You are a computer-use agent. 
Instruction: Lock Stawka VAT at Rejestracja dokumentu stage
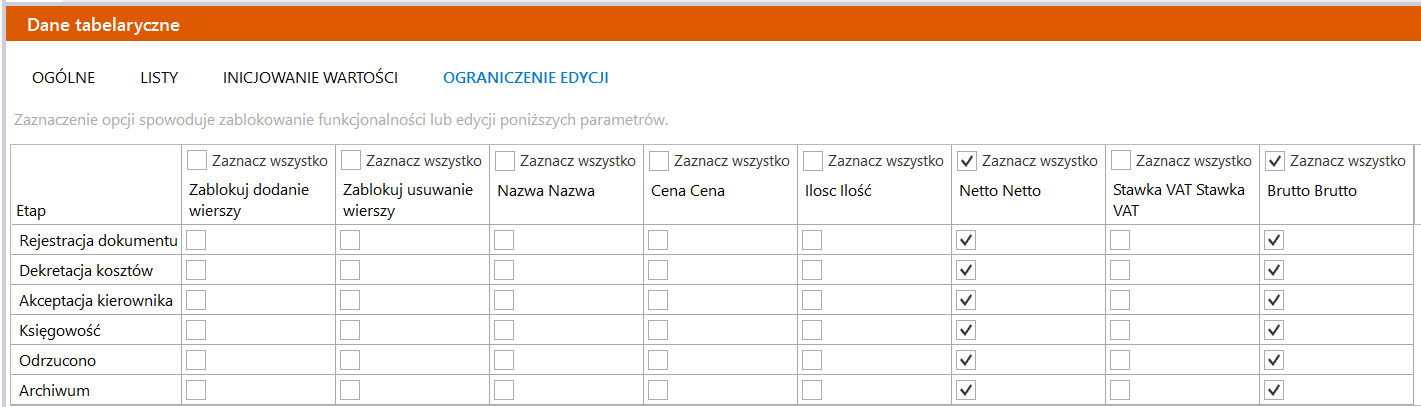(1121, 240)
